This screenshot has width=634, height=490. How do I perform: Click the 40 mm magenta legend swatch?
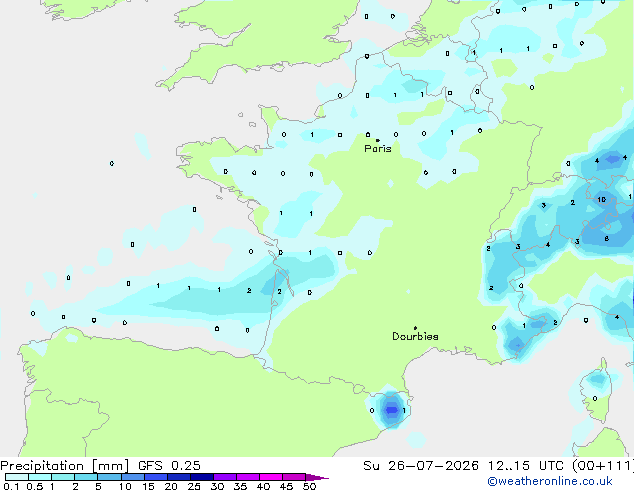271,477
